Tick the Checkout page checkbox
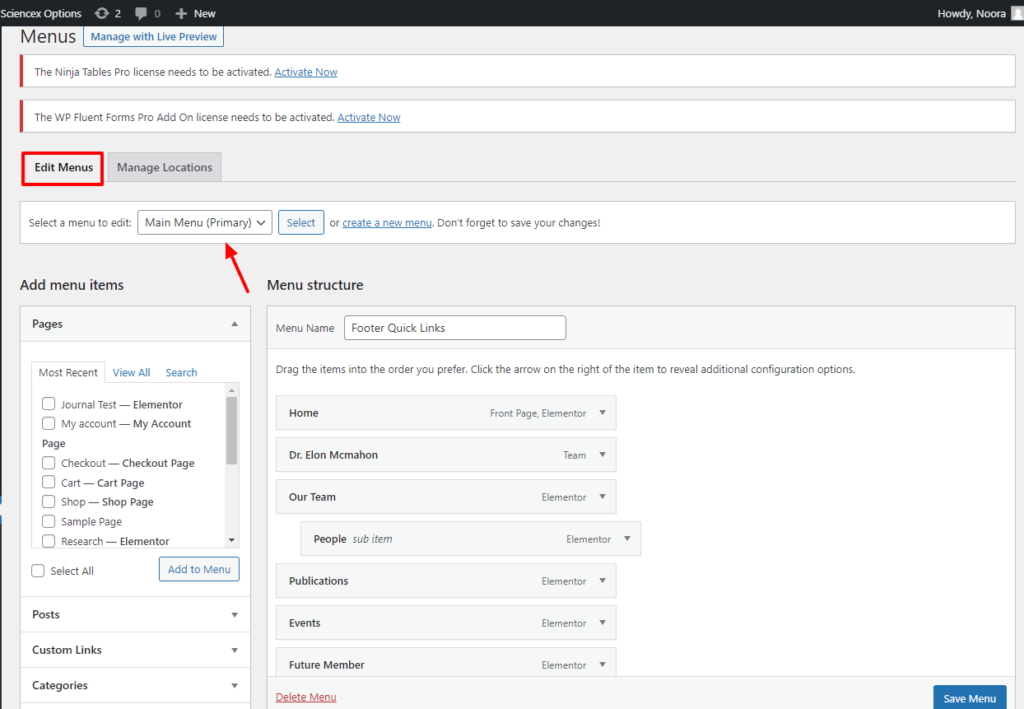Image resolution: width=1024 pixels, height=709 pixels. [x=48, y=463]
